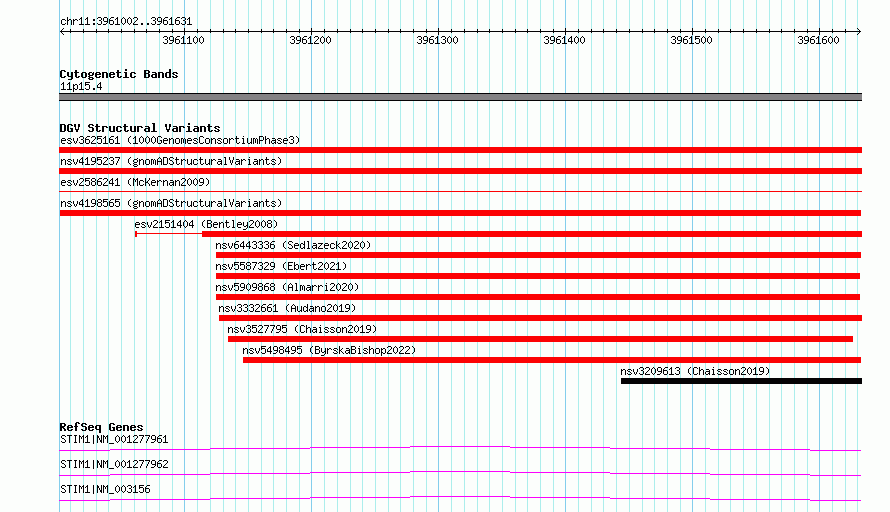Open nsv5498495 ByrskaBishop2022 label

pyautogui.click(x=329, y=350)
